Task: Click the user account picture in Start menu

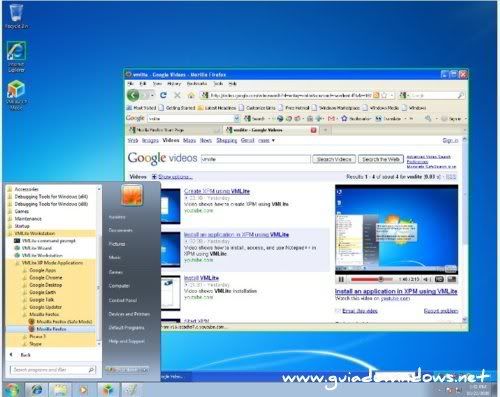Action: coord(132,195)
